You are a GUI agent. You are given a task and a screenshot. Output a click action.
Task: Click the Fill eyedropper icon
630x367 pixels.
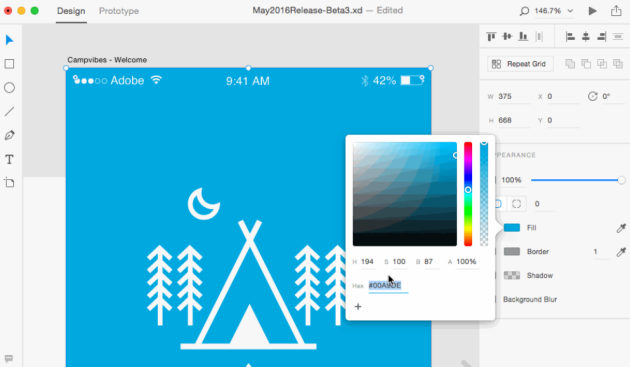621,228
